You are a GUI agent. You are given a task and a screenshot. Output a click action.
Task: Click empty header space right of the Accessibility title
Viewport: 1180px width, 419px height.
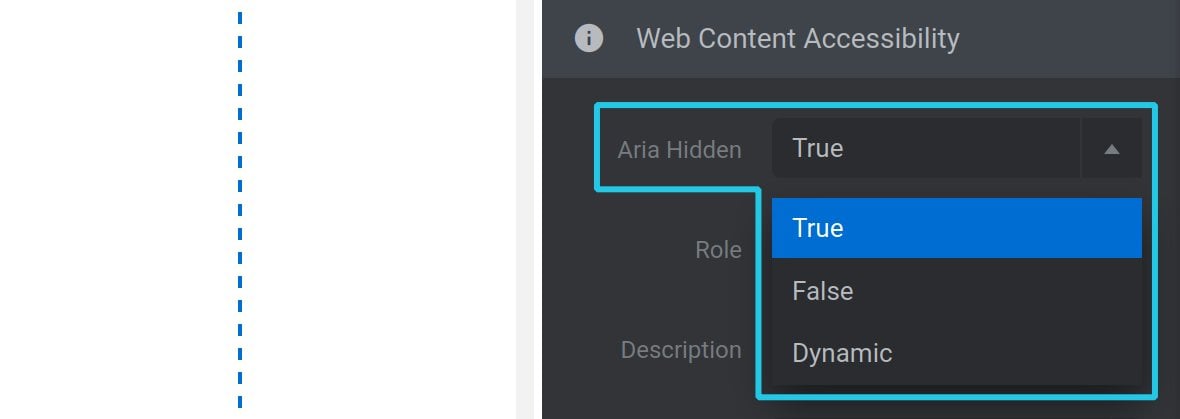[1069, 38]
